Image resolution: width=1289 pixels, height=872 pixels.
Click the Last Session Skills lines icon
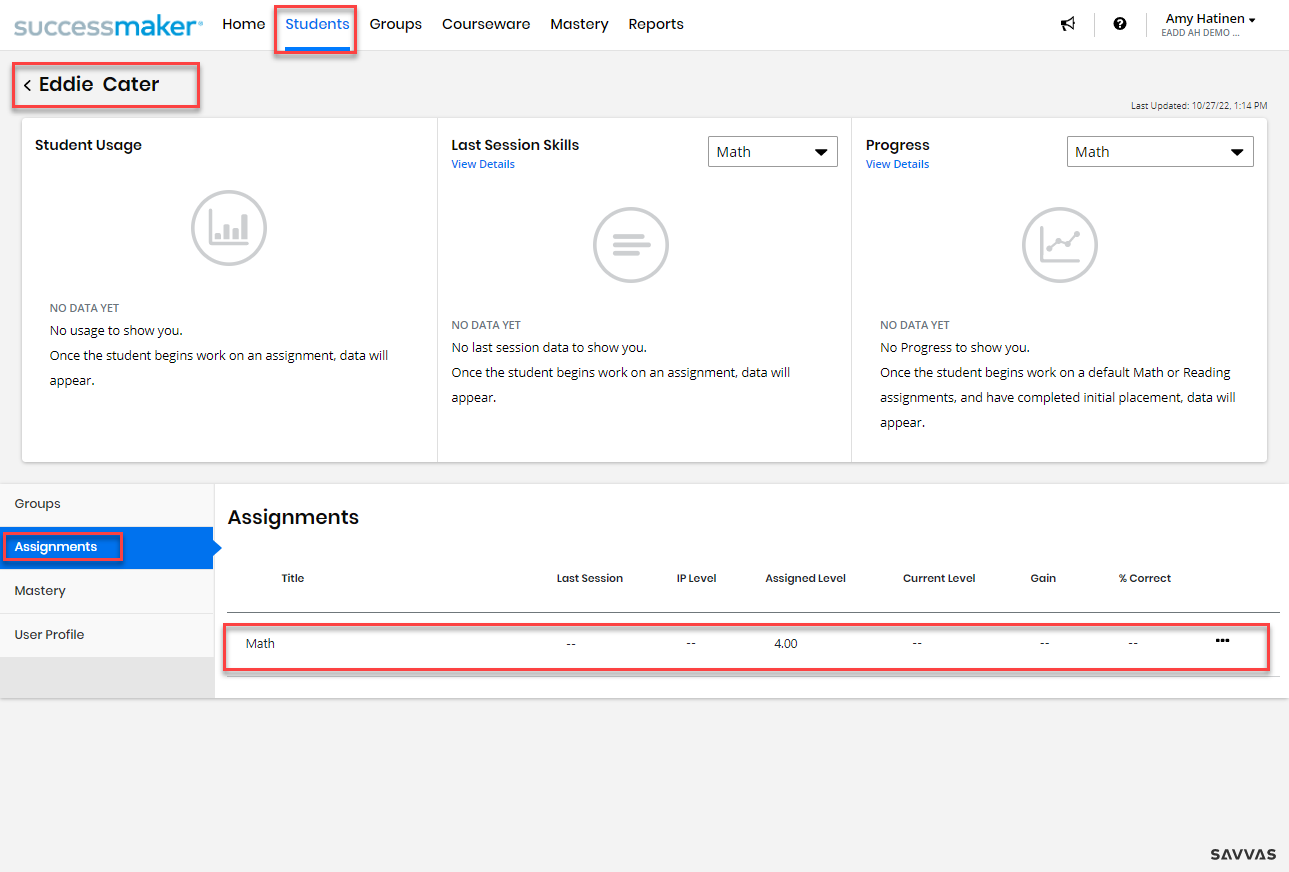pyautogui.click(x=631, y=245)
